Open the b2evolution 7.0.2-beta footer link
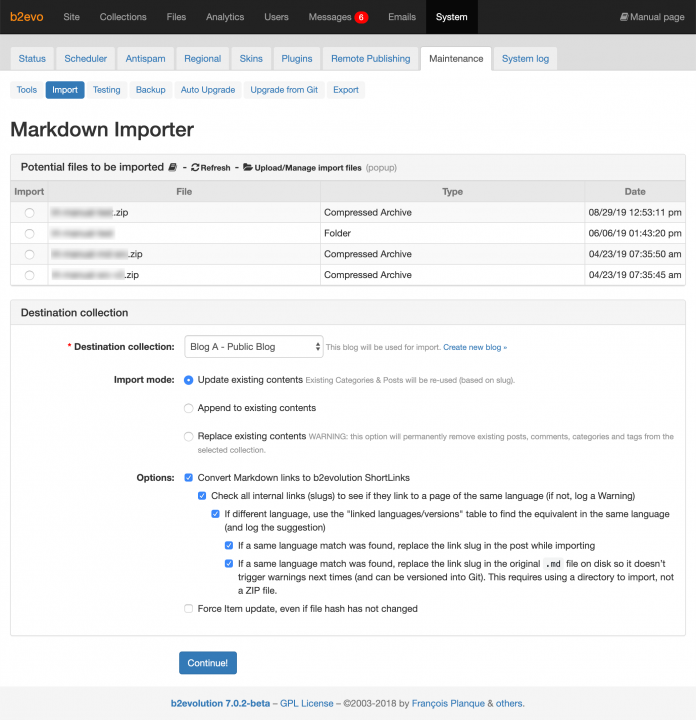 coord(220,703)
